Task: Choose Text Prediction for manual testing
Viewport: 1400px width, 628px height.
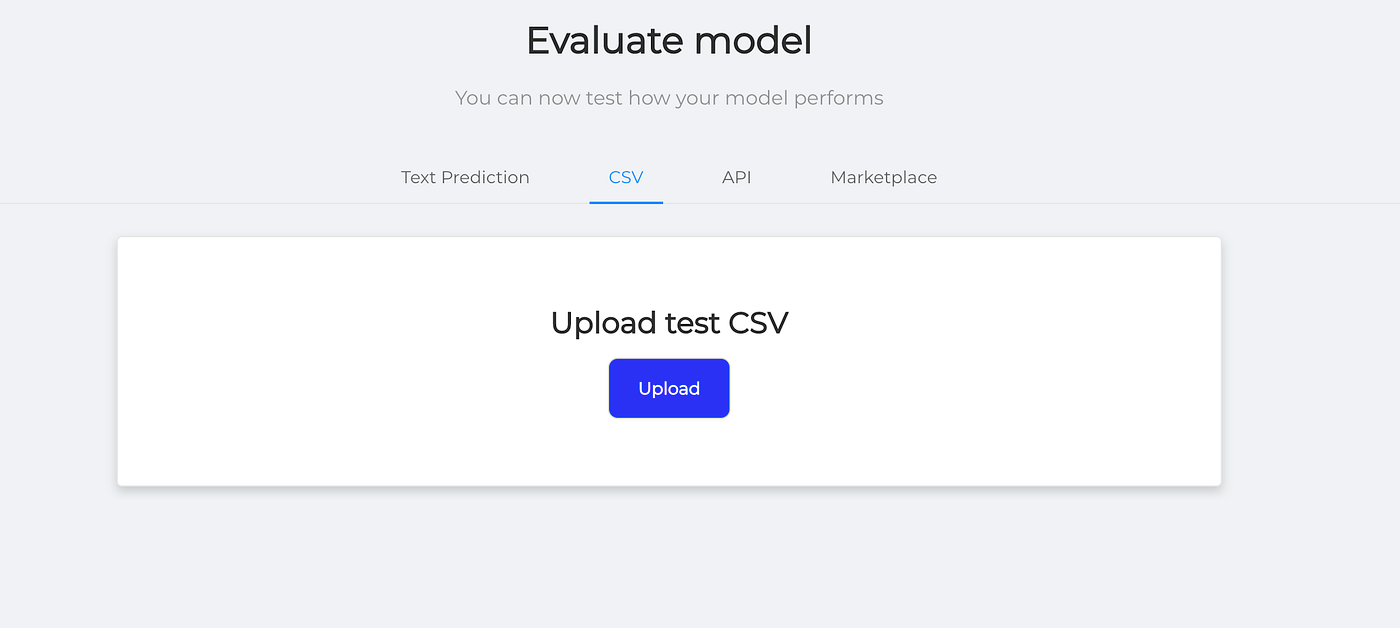Action: [x=465, y=177]
